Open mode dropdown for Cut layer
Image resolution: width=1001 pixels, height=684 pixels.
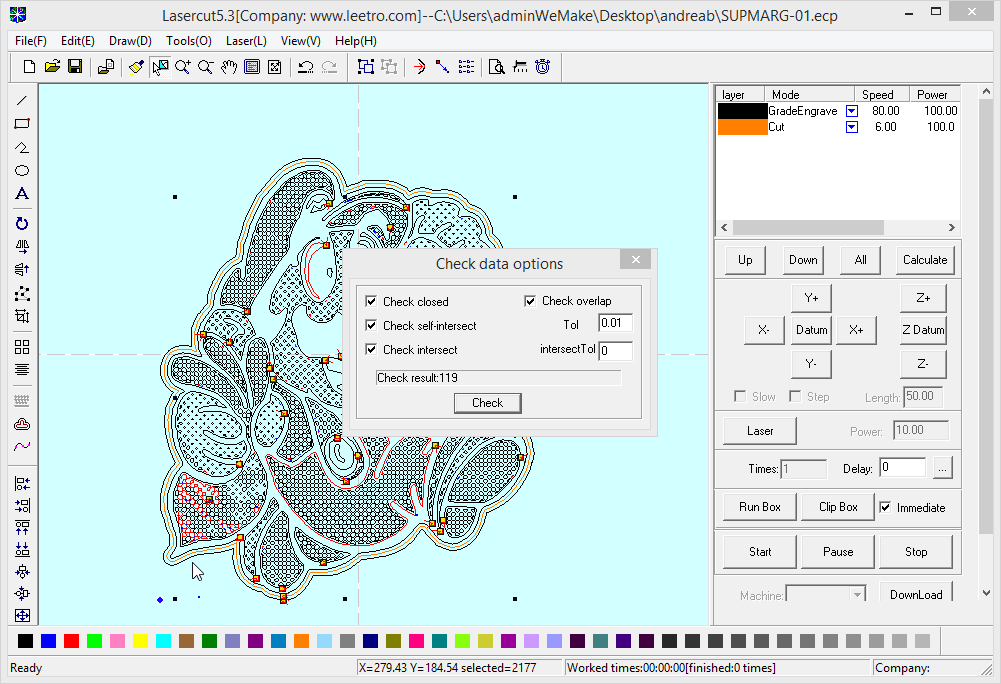click(x=852, y=127)
